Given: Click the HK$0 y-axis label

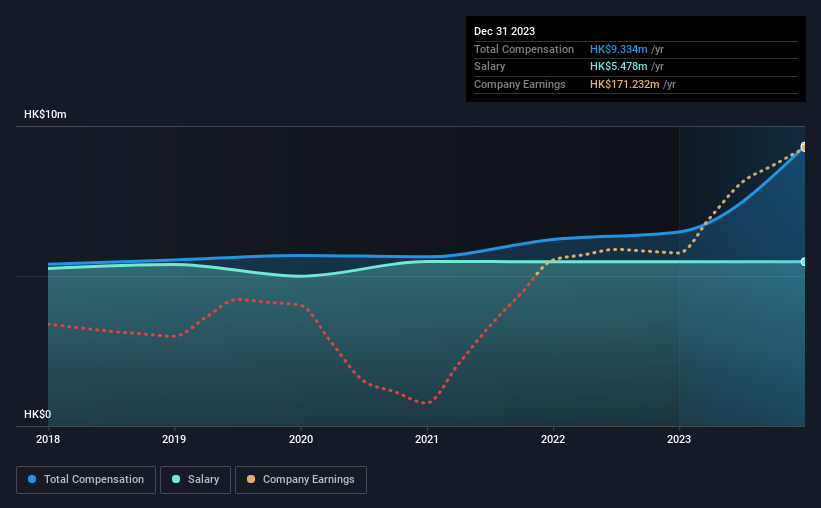Looking at the screenshot, I should point(38,414).
